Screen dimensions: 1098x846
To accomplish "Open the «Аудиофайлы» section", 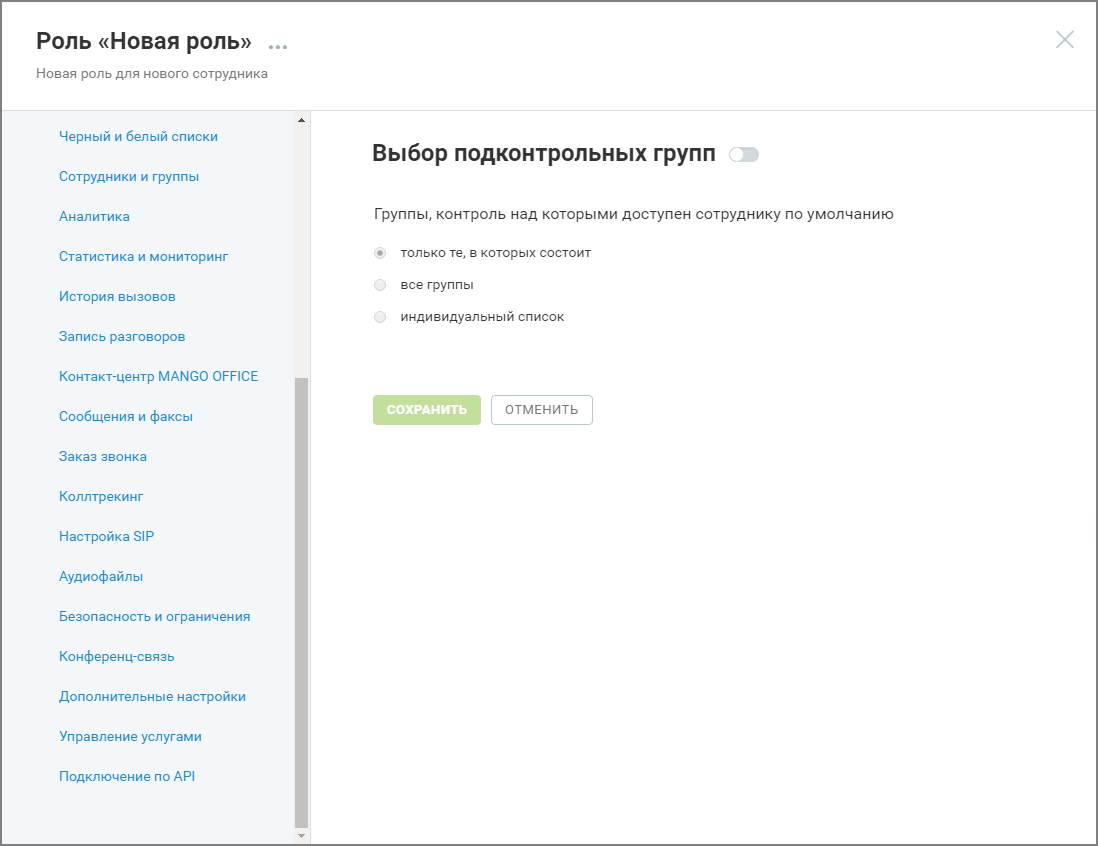I will click(x=101, y=576).
